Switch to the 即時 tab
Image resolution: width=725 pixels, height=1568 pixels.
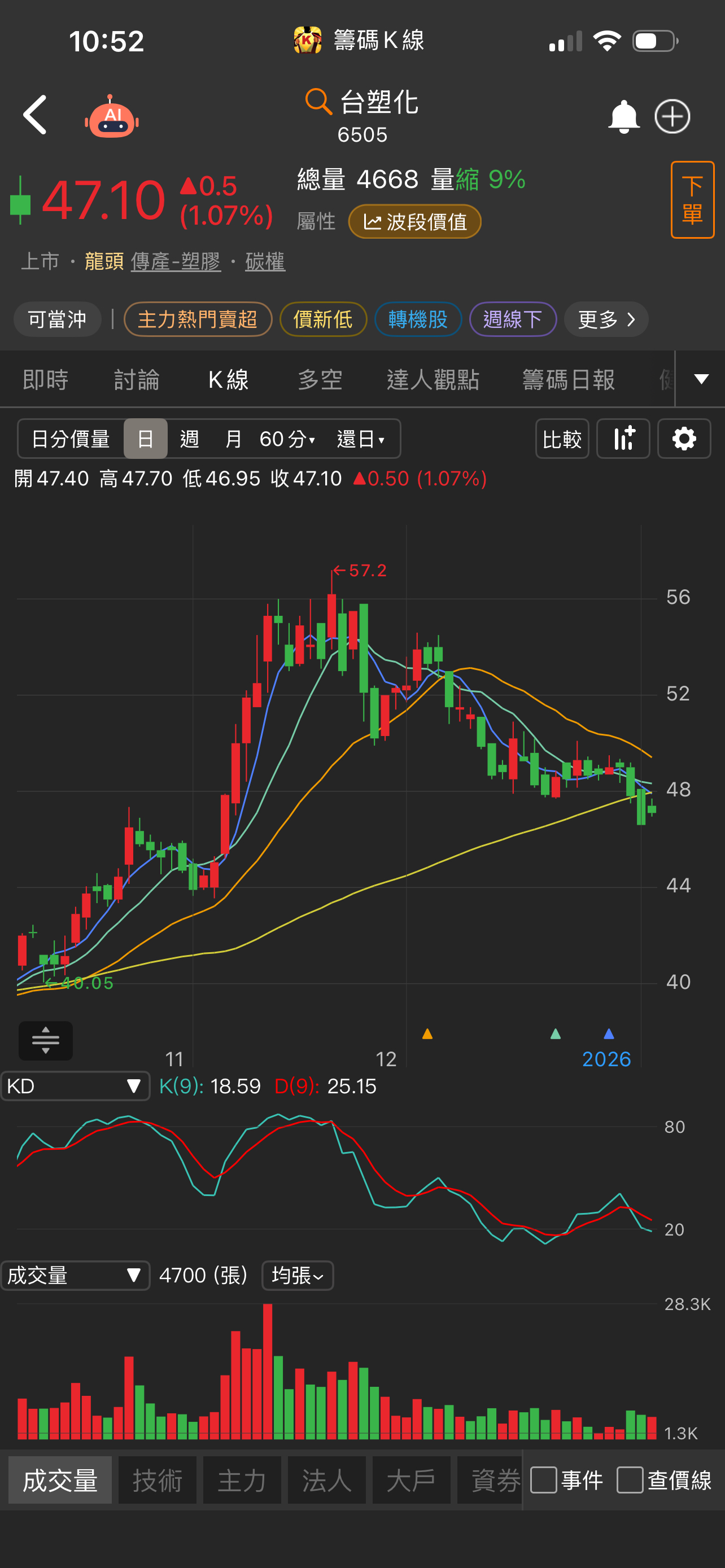[x=46, y=380]
